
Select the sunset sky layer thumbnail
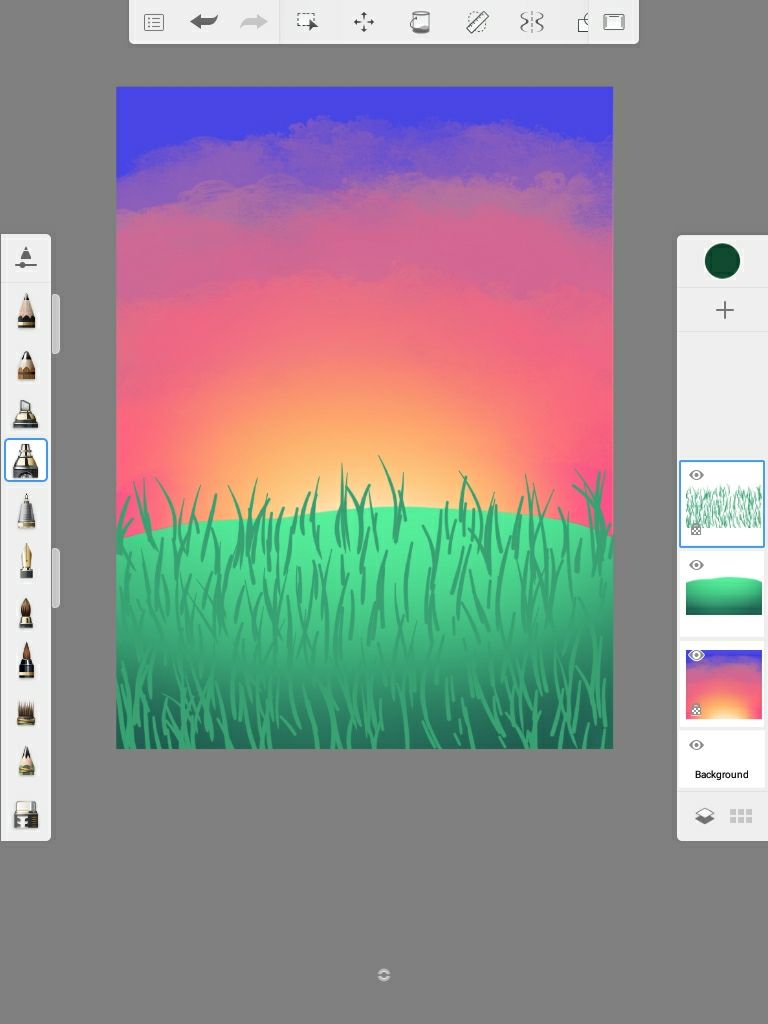point(724,684)
